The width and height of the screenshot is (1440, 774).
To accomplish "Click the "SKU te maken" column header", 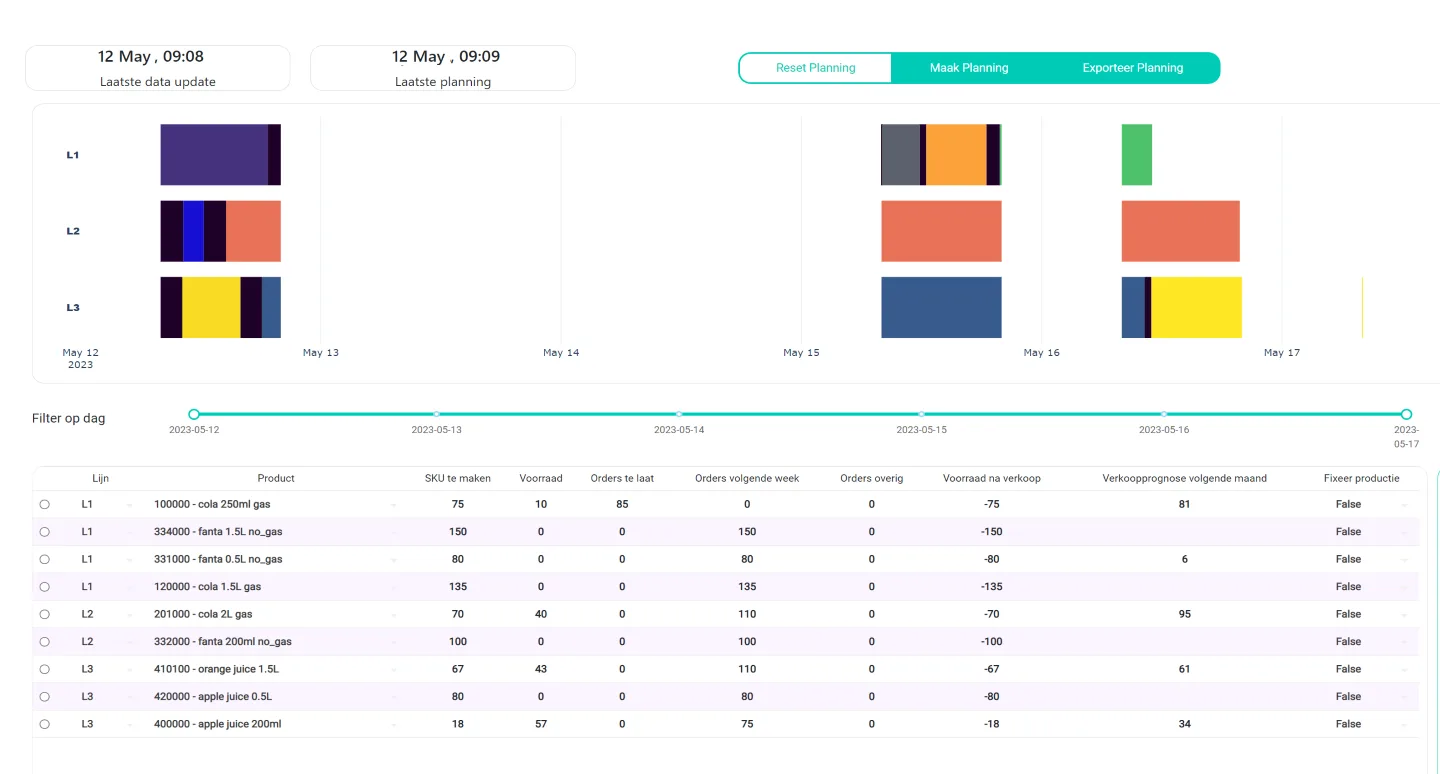I will click(458, 478).
